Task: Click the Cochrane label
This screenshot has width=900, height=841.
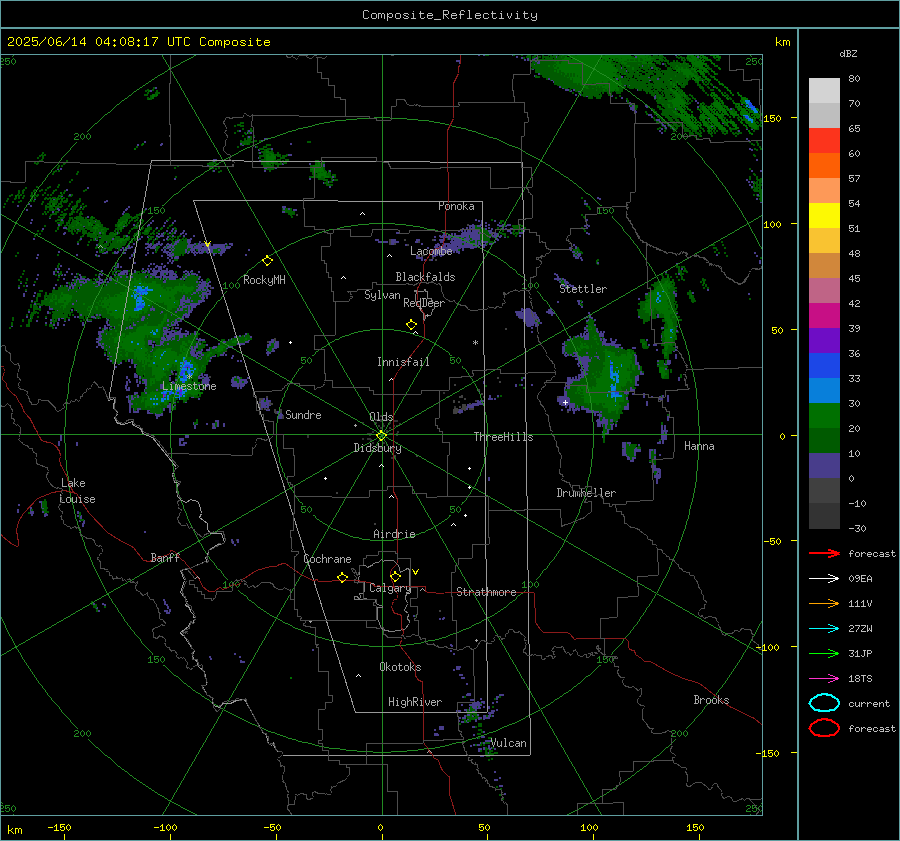Action: click(327, 559)
